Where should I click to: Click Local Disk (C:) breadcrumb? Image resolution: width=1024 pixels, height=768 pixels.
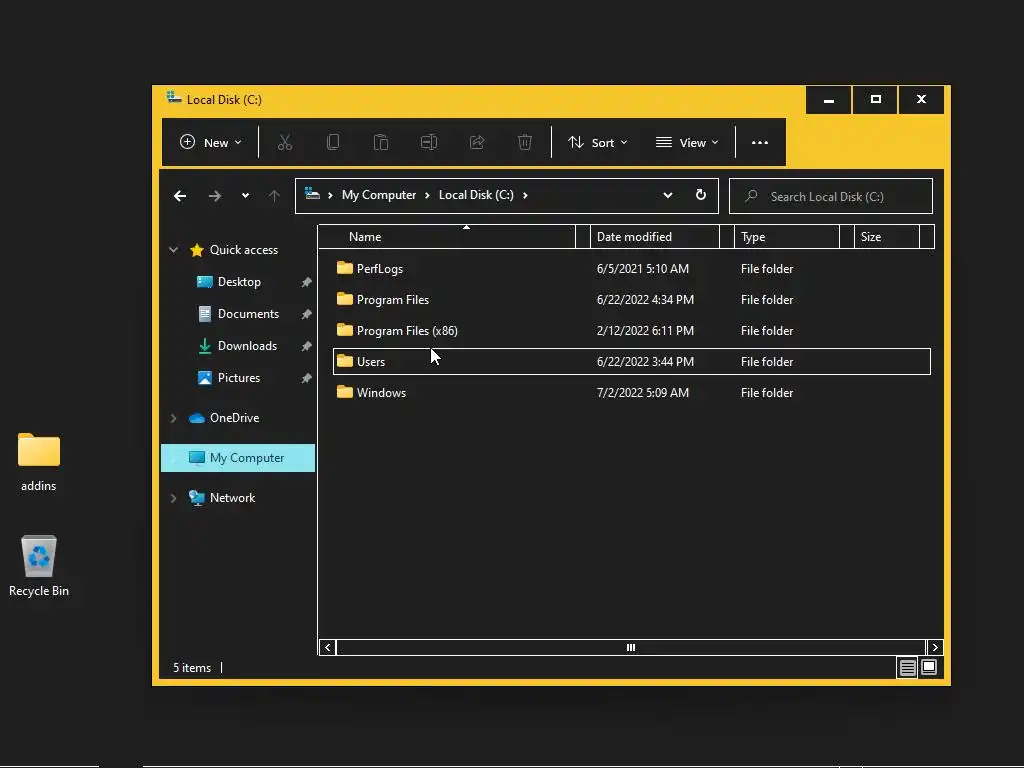pyautogui.click(x=476, y=195)
